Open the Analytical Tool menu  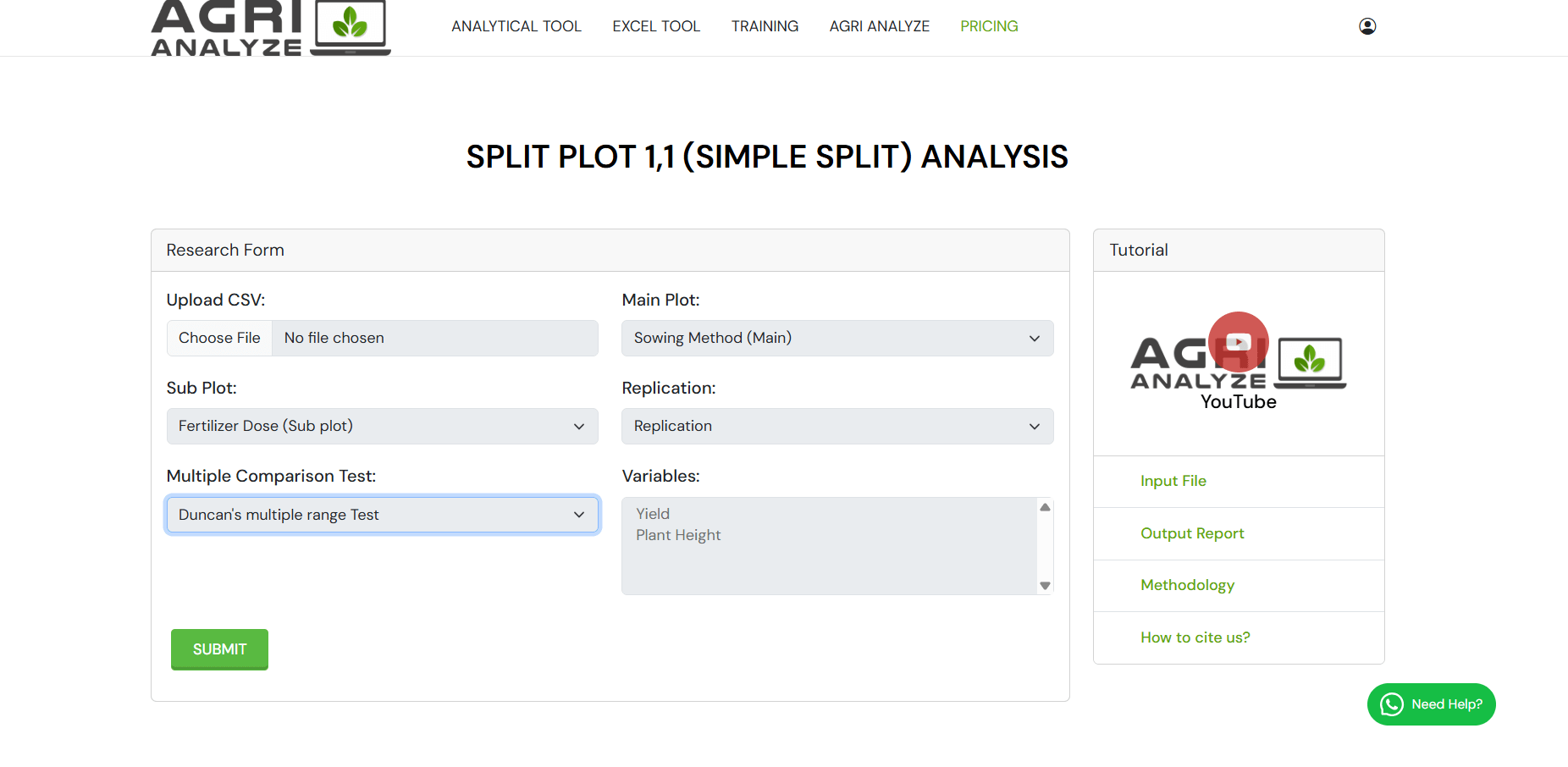pyautogui.click(x=516, y=26)
